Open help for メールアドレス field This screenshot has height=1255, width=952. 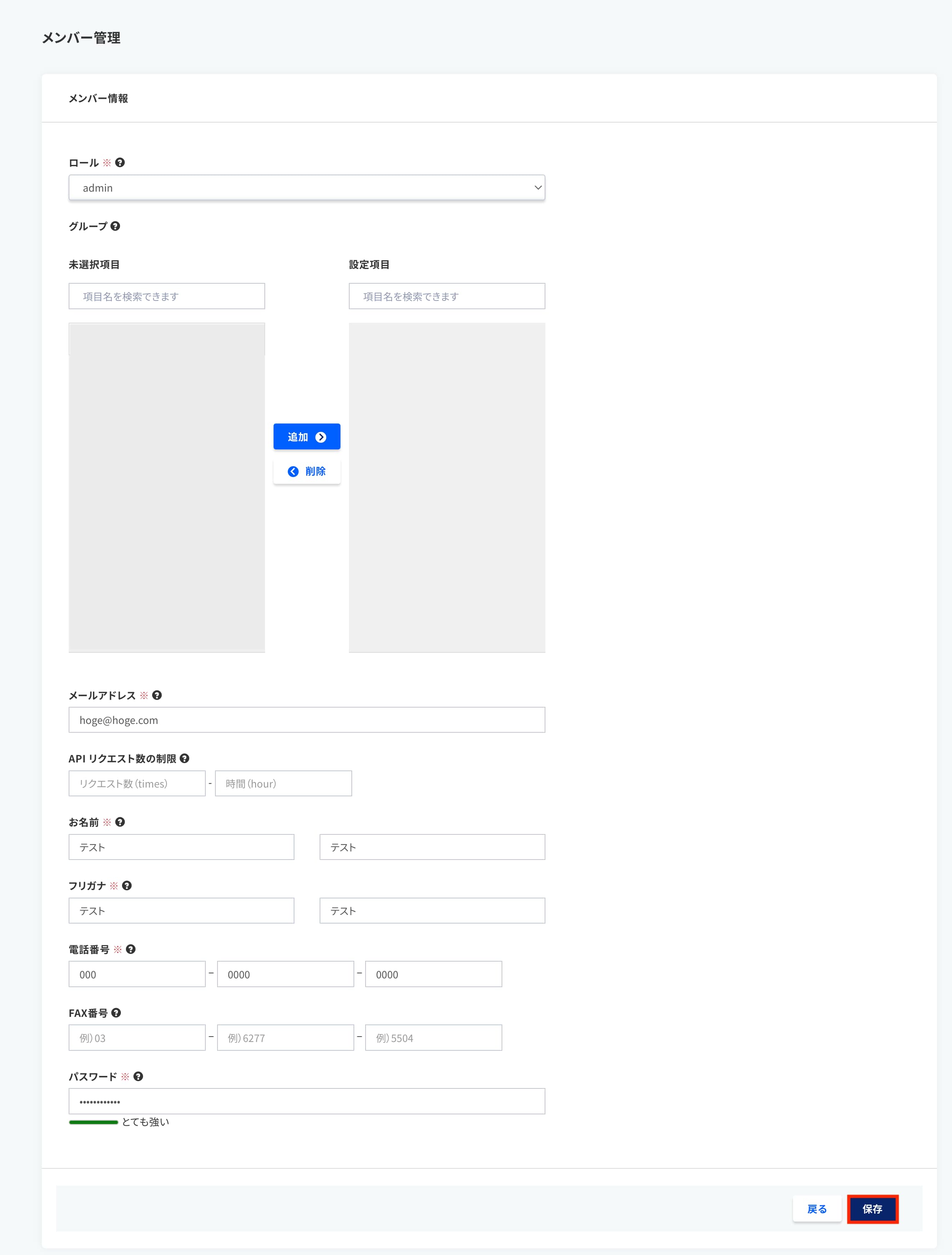(x=158, y=694)
